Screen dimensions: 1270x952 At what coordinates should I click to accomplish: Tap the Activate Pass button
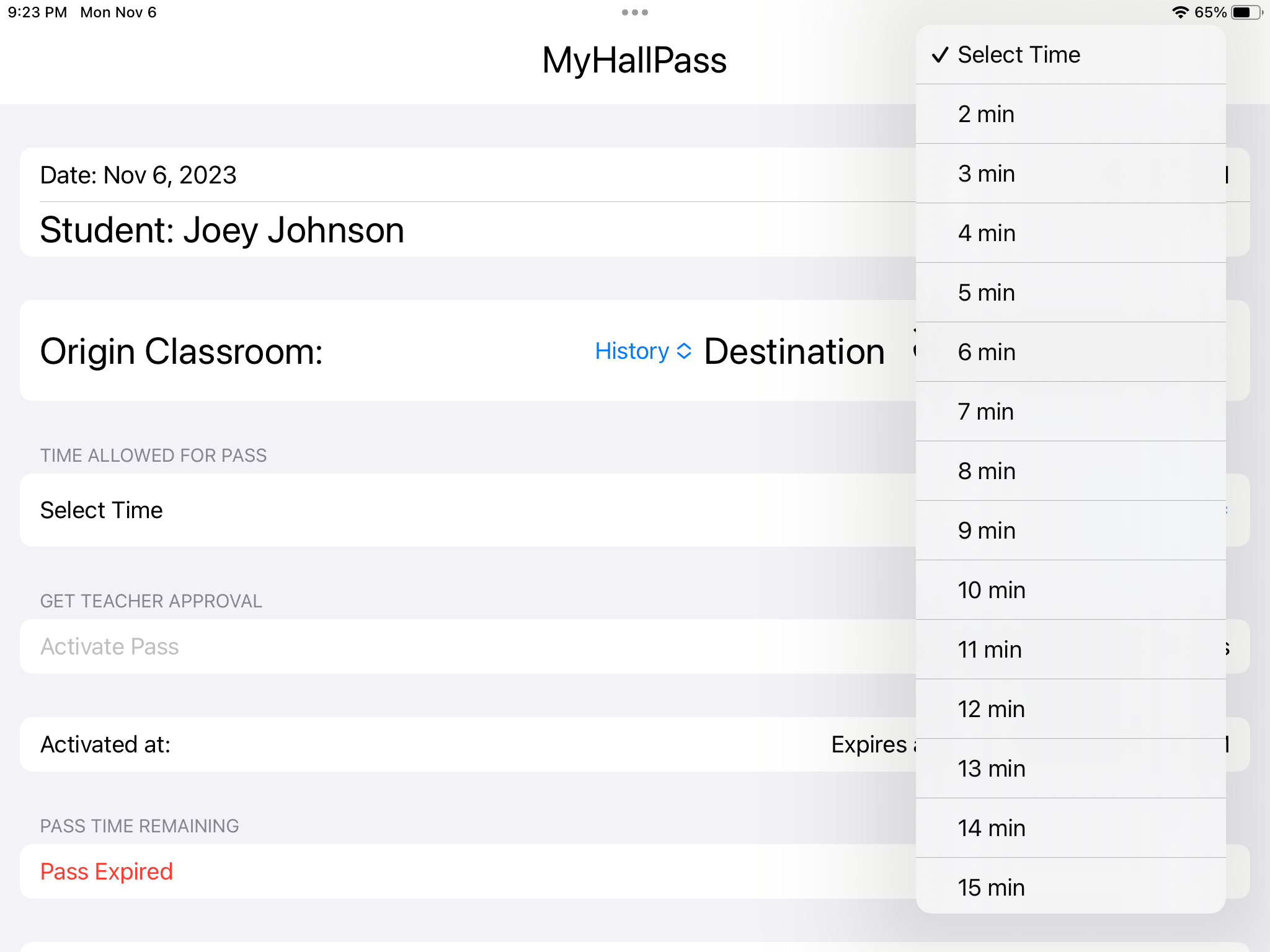pos(109,646)
